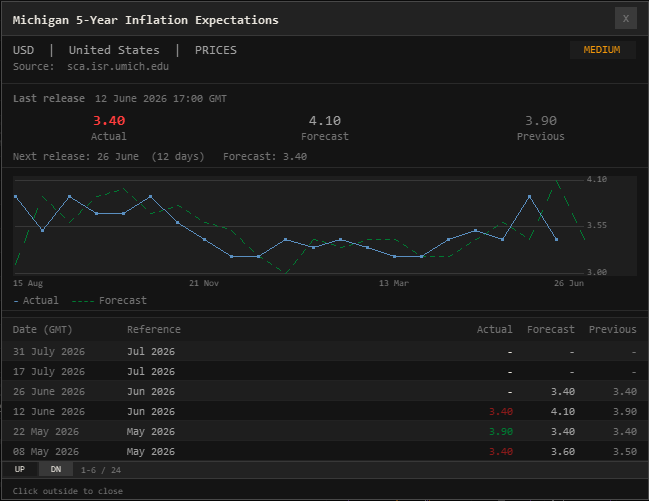Click the 15 Aug chart axis label

pos(28,283)
